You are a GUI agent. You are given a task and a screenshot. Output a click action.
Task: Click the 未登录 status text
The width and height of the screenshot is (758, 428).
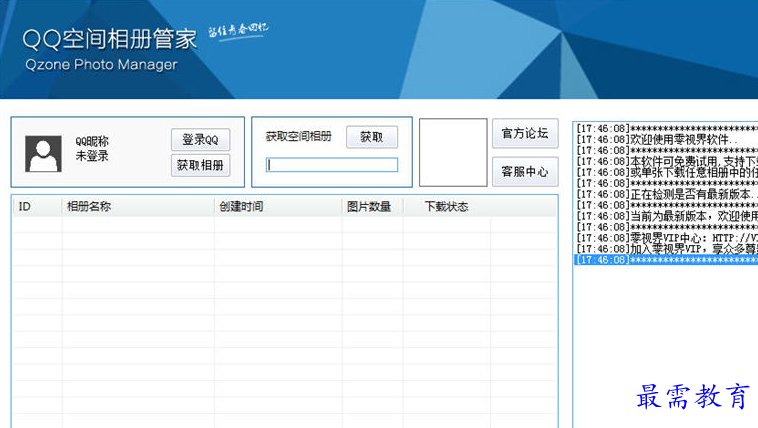pos(92,156)
